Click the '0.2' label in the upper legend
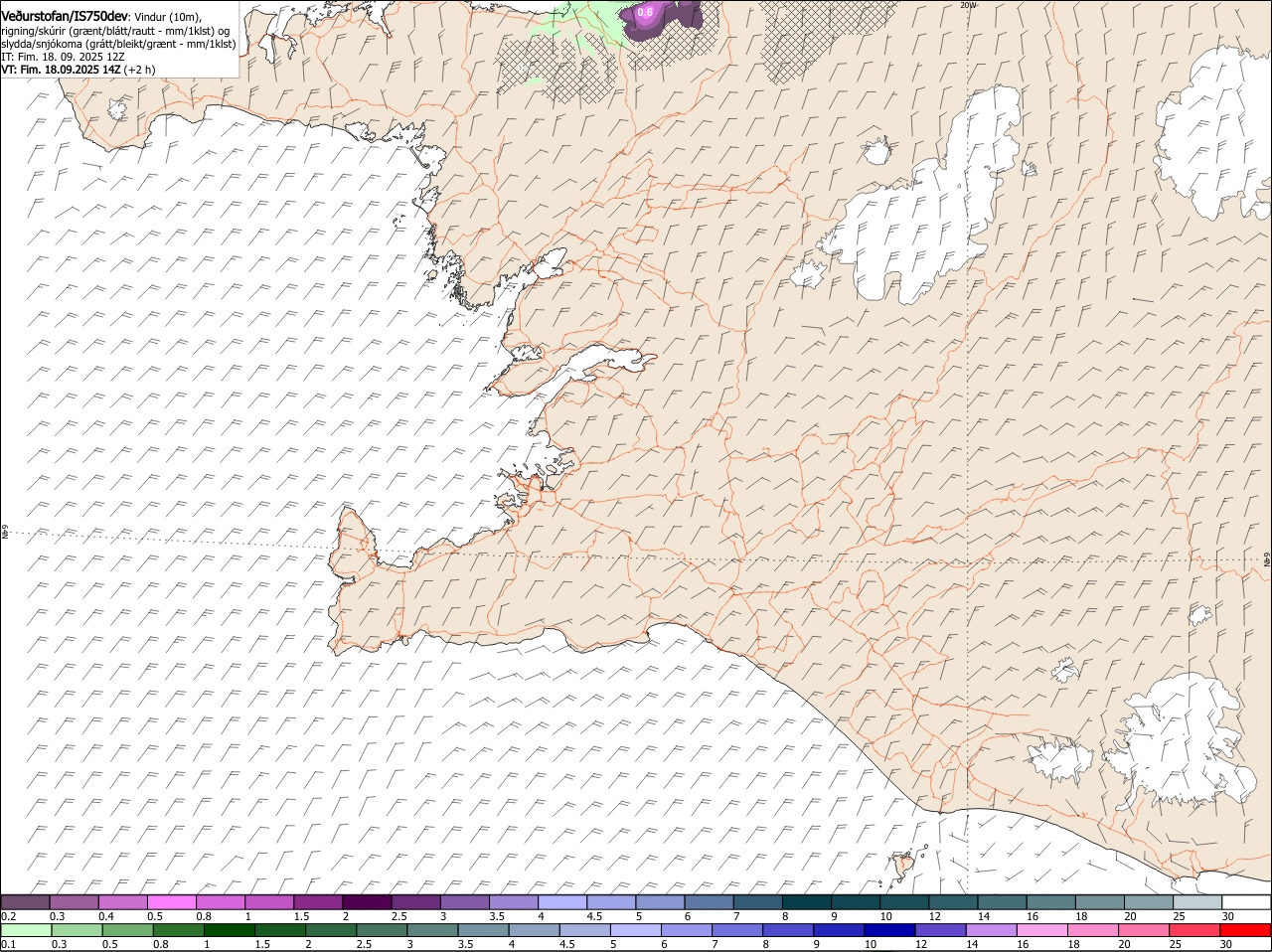The width and height of the screenshot is (1272, 952). pos(8,916)
